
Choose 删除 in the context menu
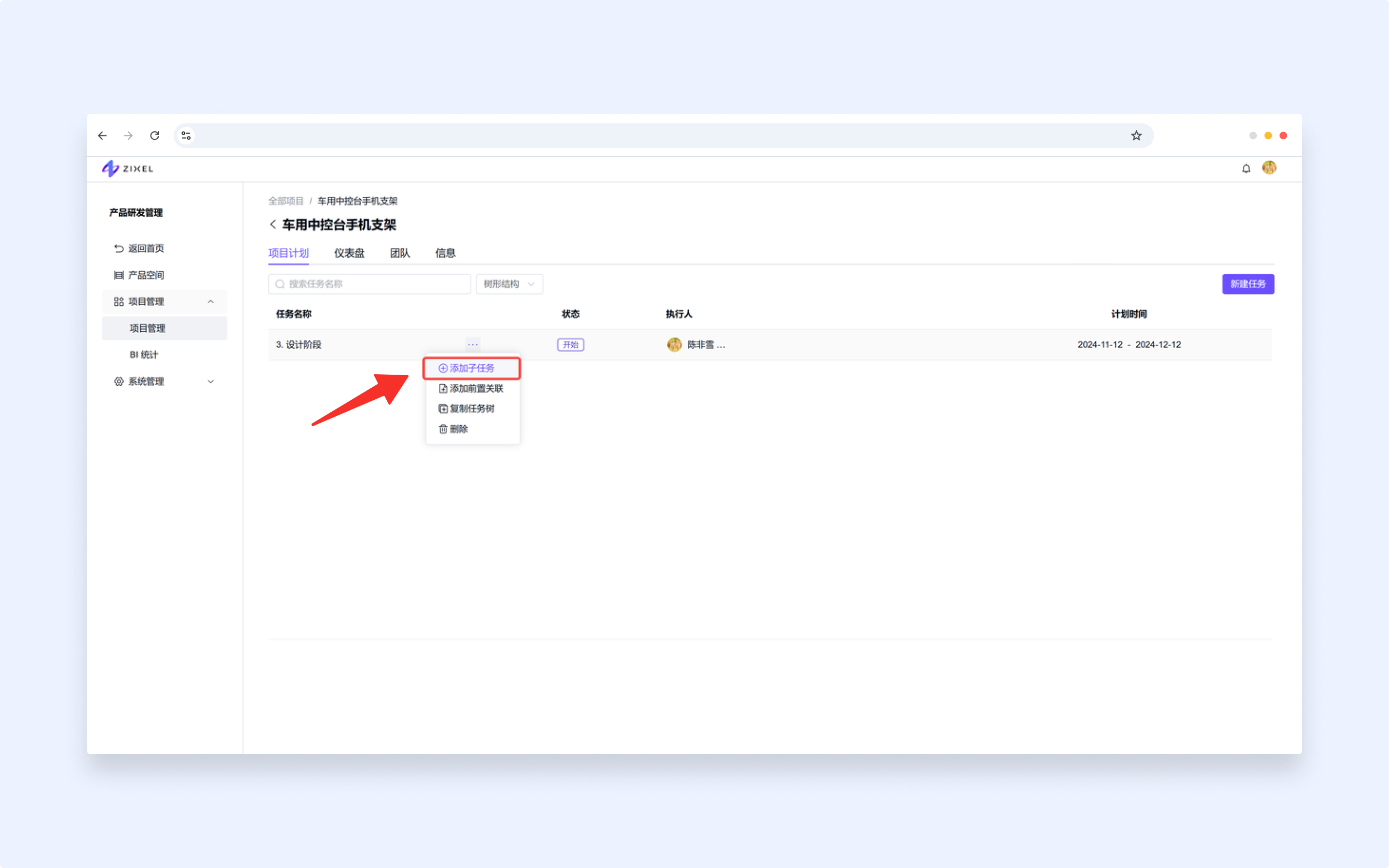coord(472,429)
